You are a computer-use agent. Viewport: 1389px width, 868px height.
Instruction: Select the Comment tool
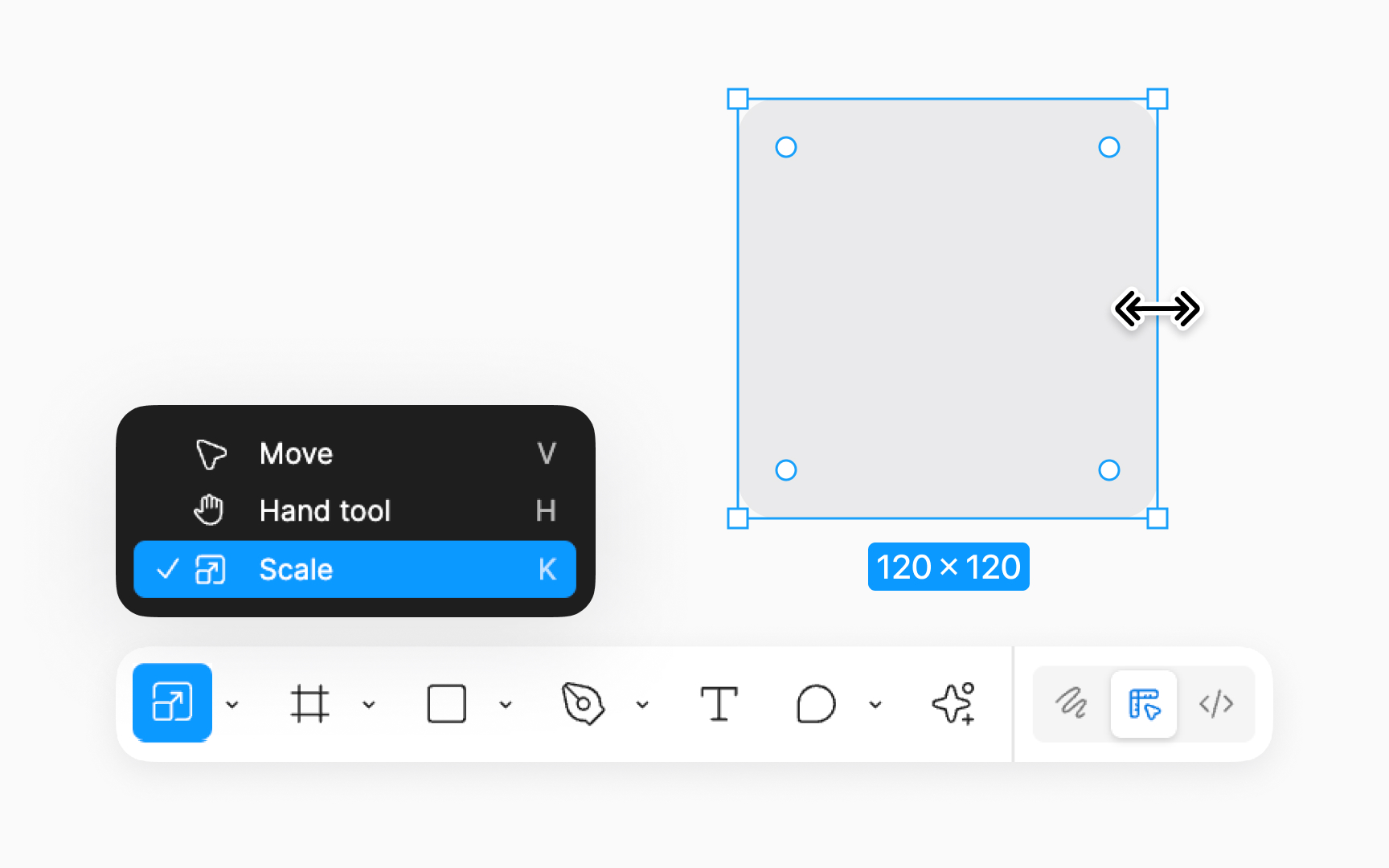coord(816,704)
